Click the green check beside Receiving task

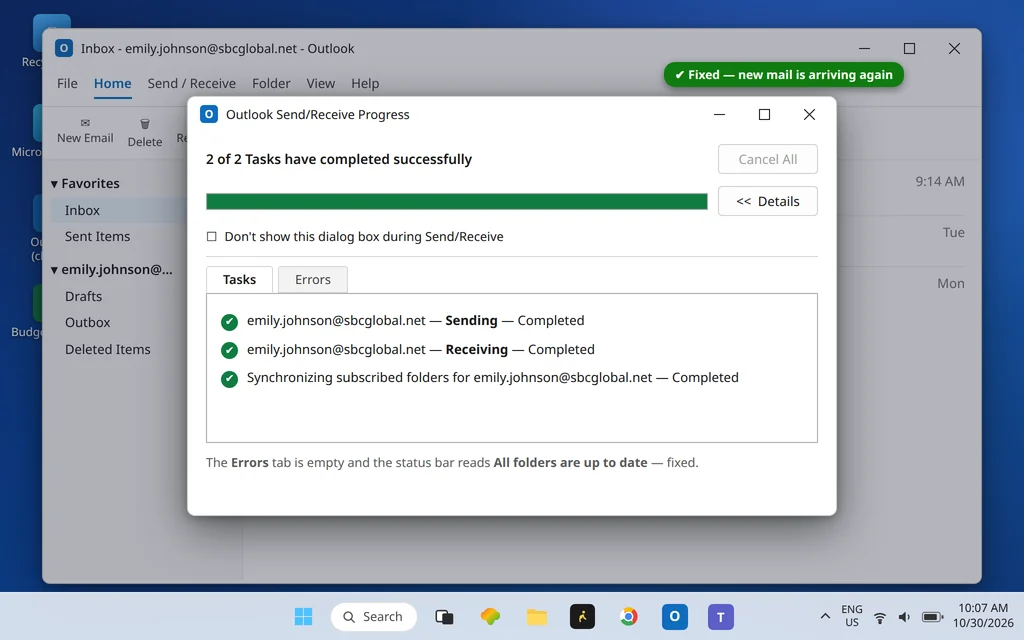(x=229, y=350)
